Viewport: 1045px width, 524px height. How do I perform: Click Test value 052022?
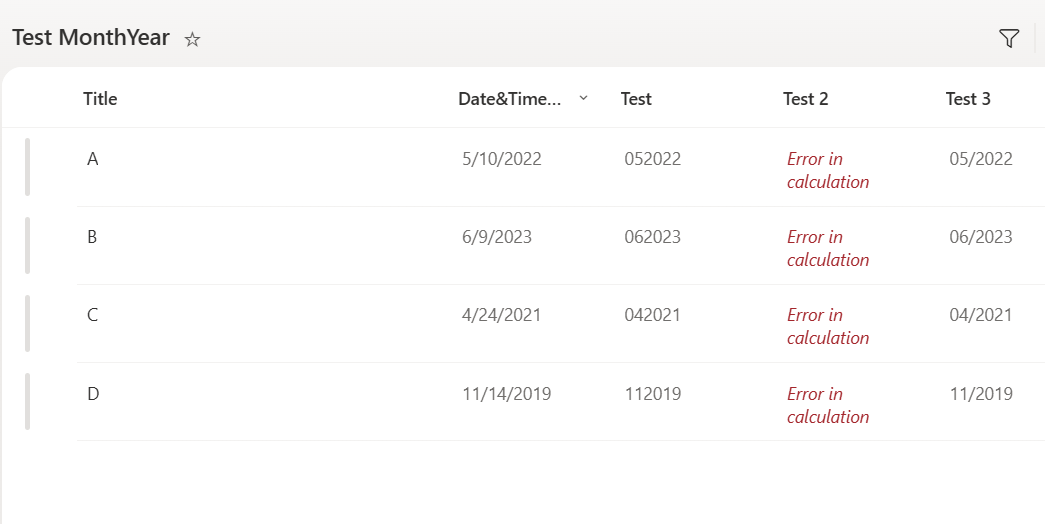pos(652,159)
